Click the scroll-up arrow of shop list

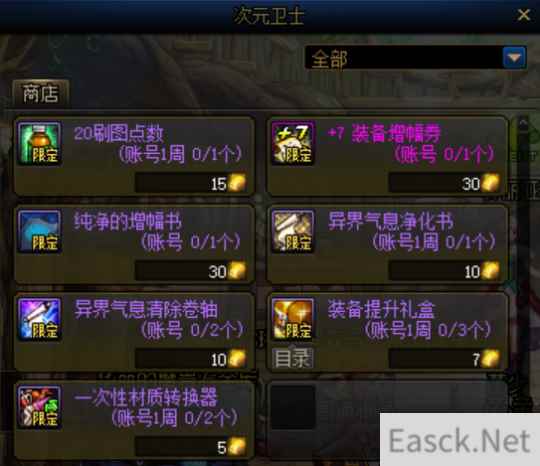523,123
